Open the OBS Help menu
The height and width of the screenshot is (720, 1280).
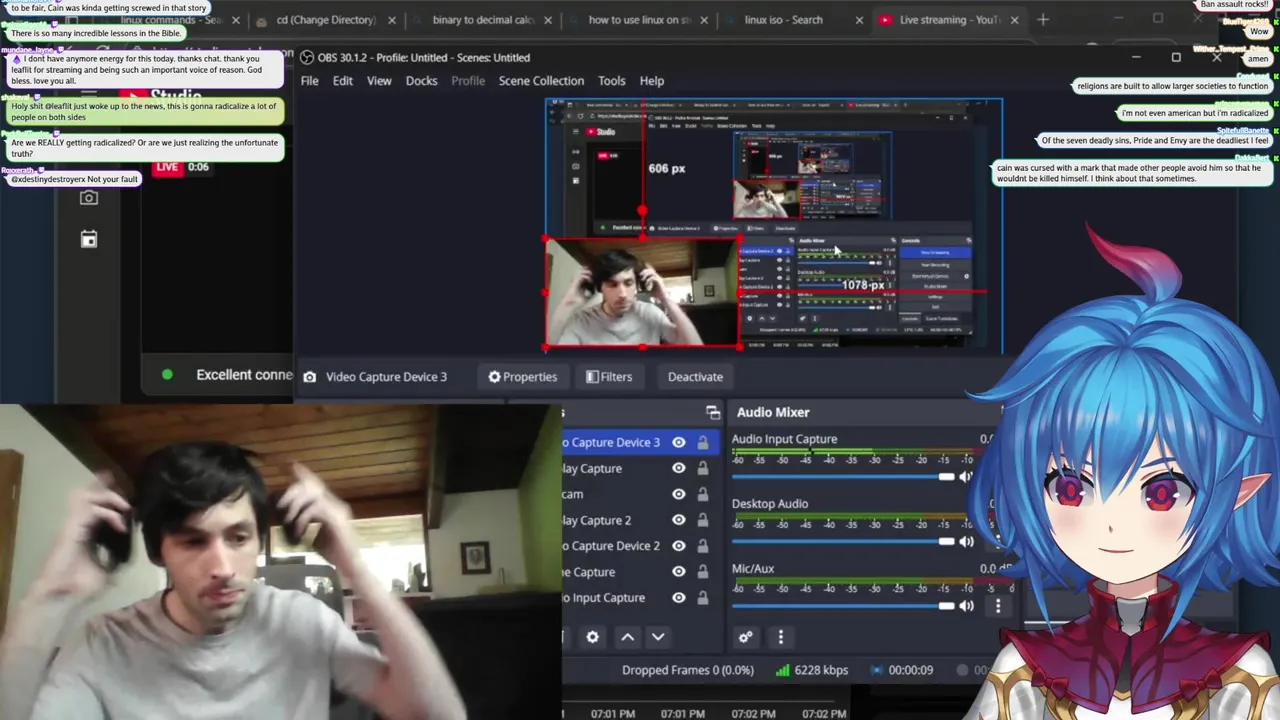pos(652,81)
